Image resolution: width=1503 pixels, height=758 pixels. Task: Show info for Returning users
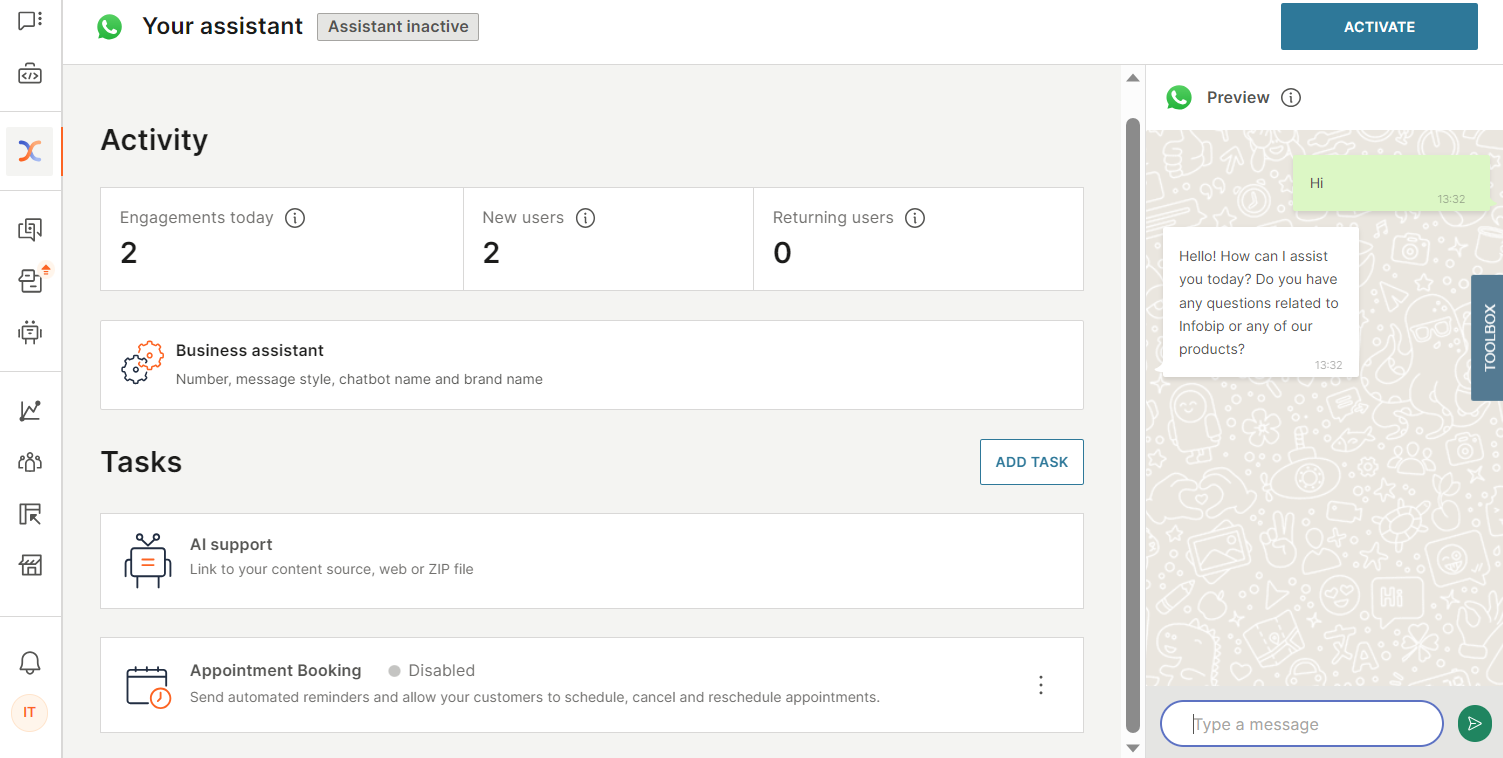(915, 218)
